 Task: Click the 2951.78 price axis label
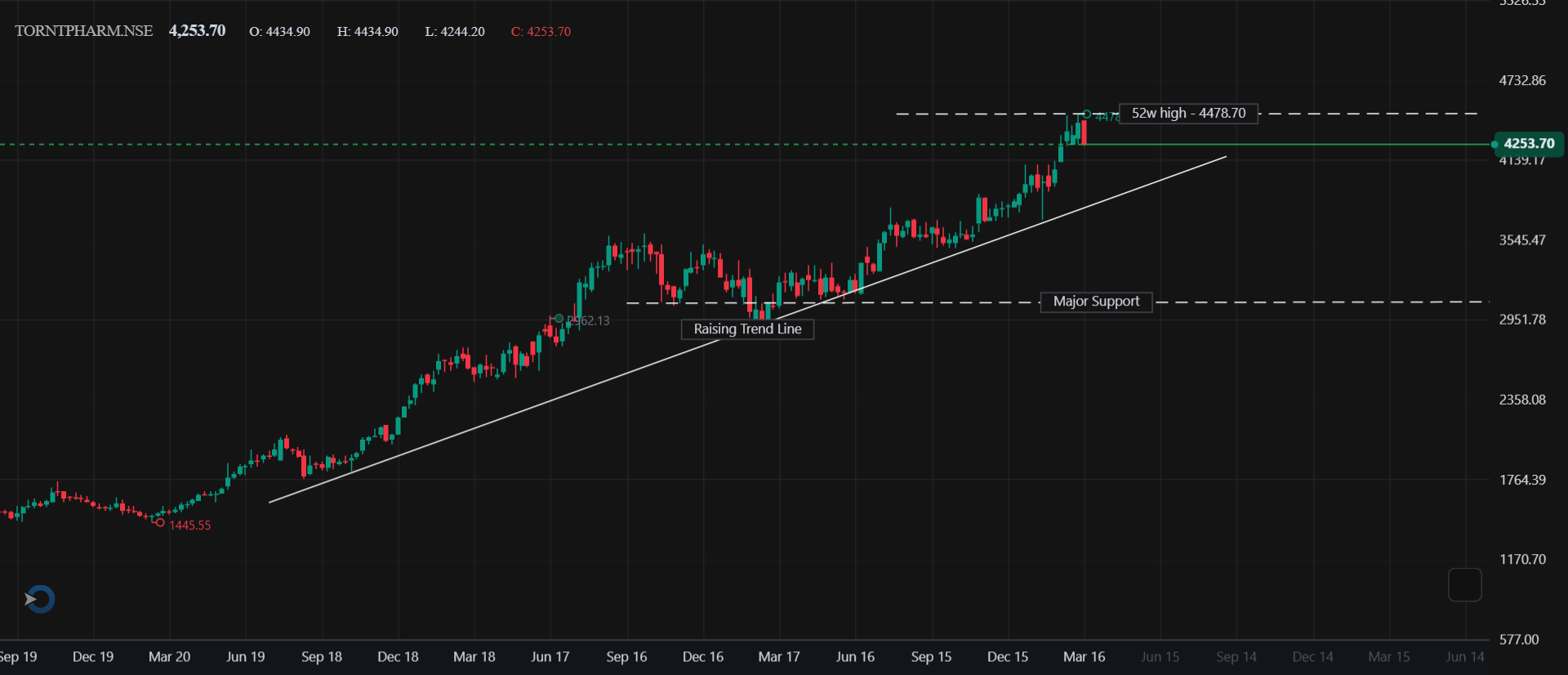[x=1522, y=320]
